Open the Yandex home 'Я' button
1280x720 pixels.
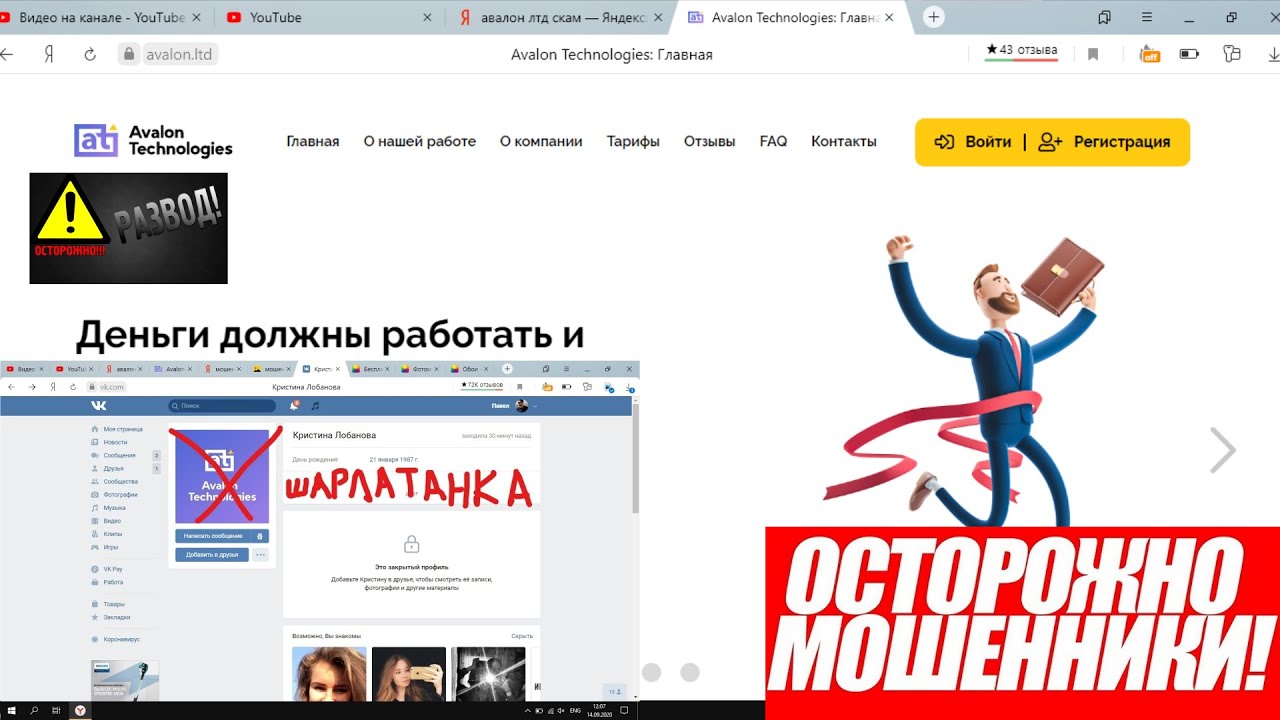coord(48,54)
